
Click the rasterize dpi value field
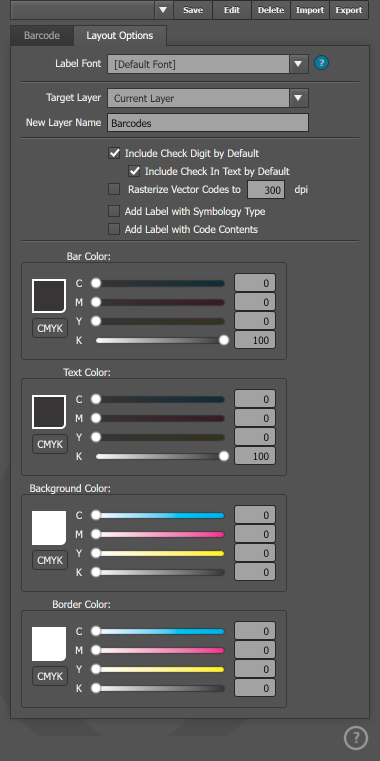266,190
